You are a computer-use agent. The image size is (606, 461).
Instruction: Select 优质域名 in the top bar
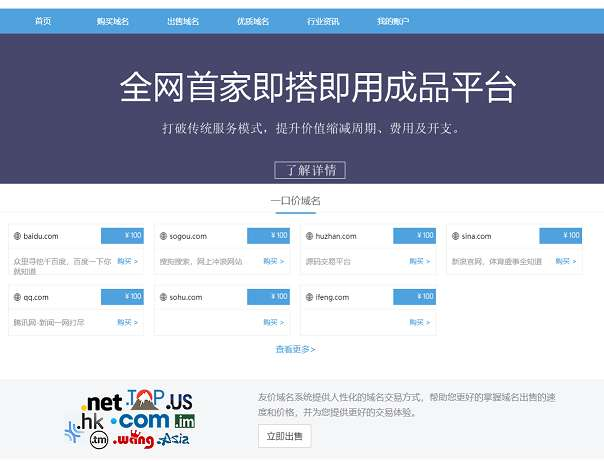(253, 21)
